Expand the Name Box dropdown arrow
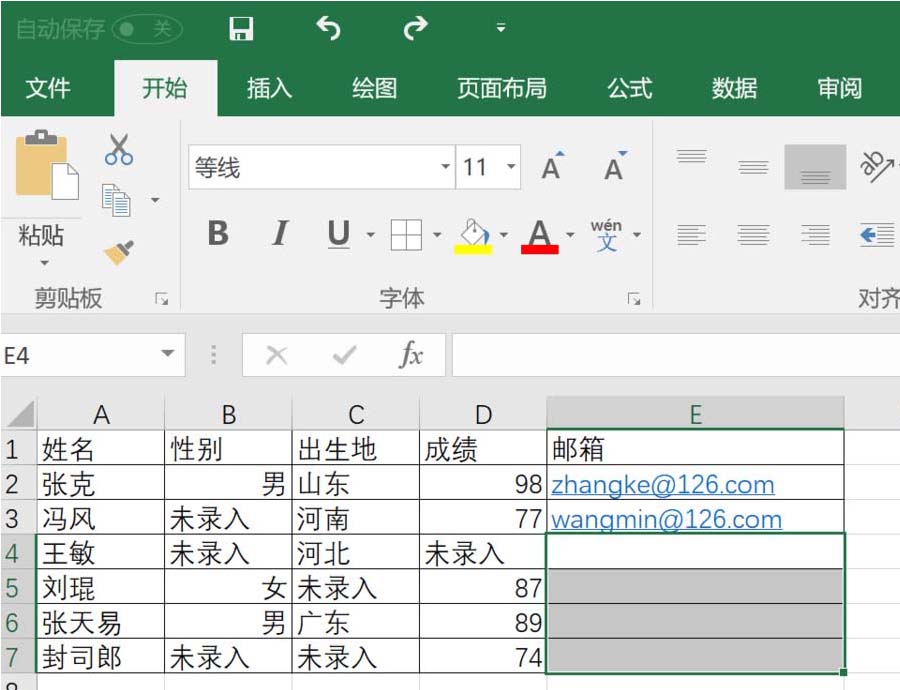Viewport: 900px width, 690px height. (x=168, y=354)
